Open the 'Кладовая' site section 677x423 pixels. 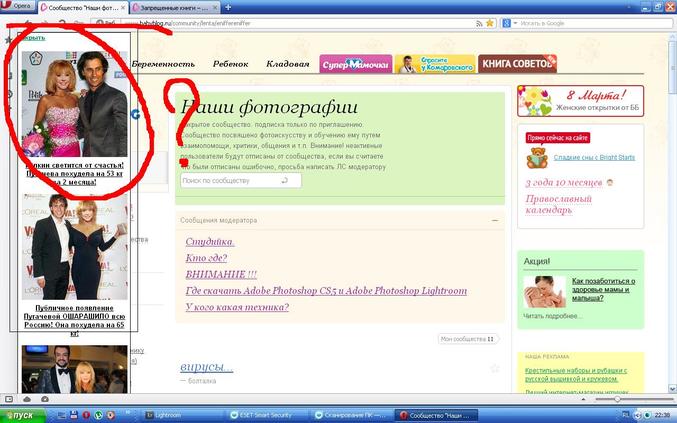287,63
